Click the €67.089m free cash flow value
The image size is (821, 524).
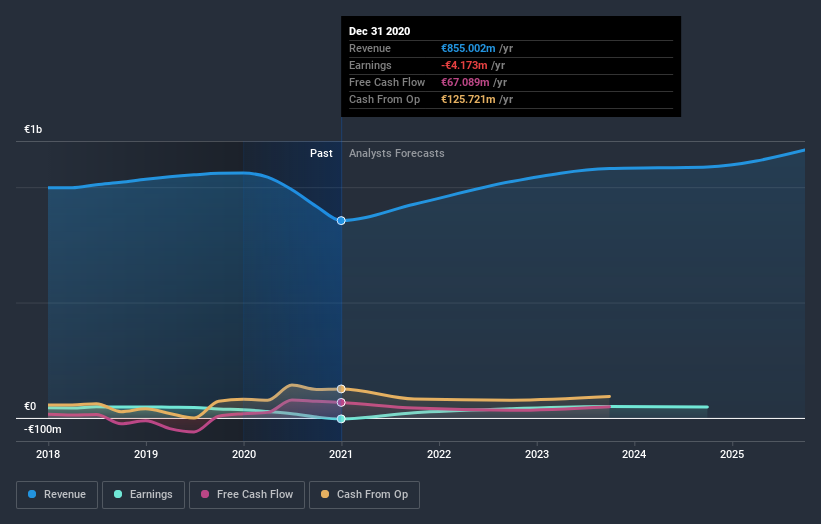[x=465, y=82]
